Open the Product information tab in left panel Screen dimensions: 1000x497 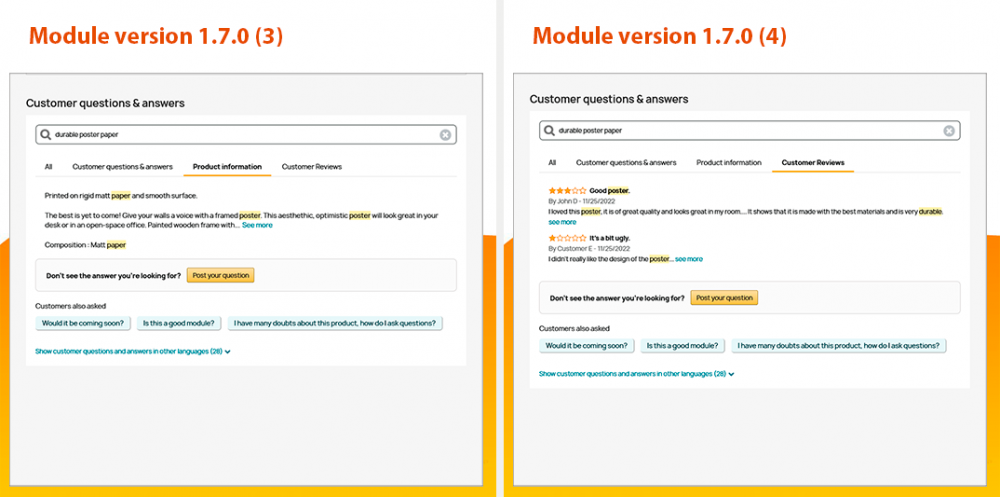227,167
